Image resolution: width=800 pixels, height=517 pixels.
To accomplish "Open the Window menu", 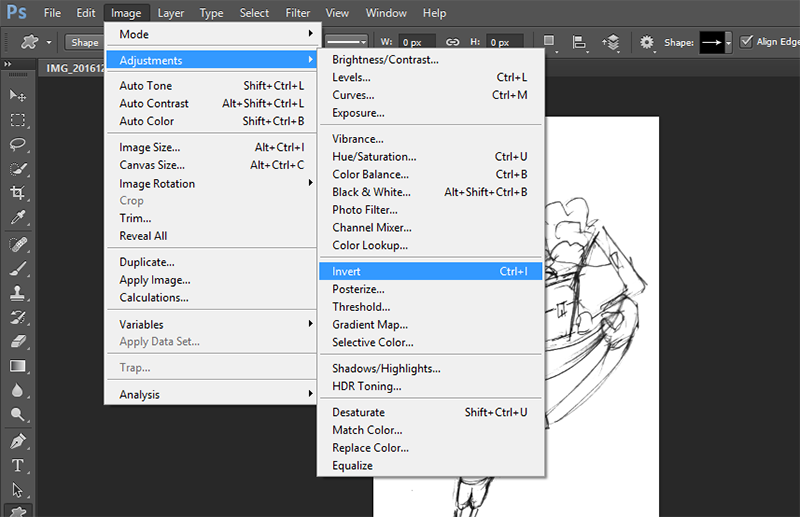I will 386,13.
